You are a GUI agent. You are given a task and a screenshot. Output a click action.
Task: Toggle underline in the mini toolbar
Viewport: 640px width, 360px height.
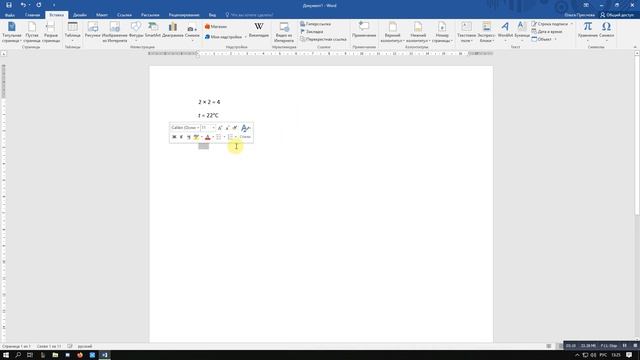coord(188,137)
